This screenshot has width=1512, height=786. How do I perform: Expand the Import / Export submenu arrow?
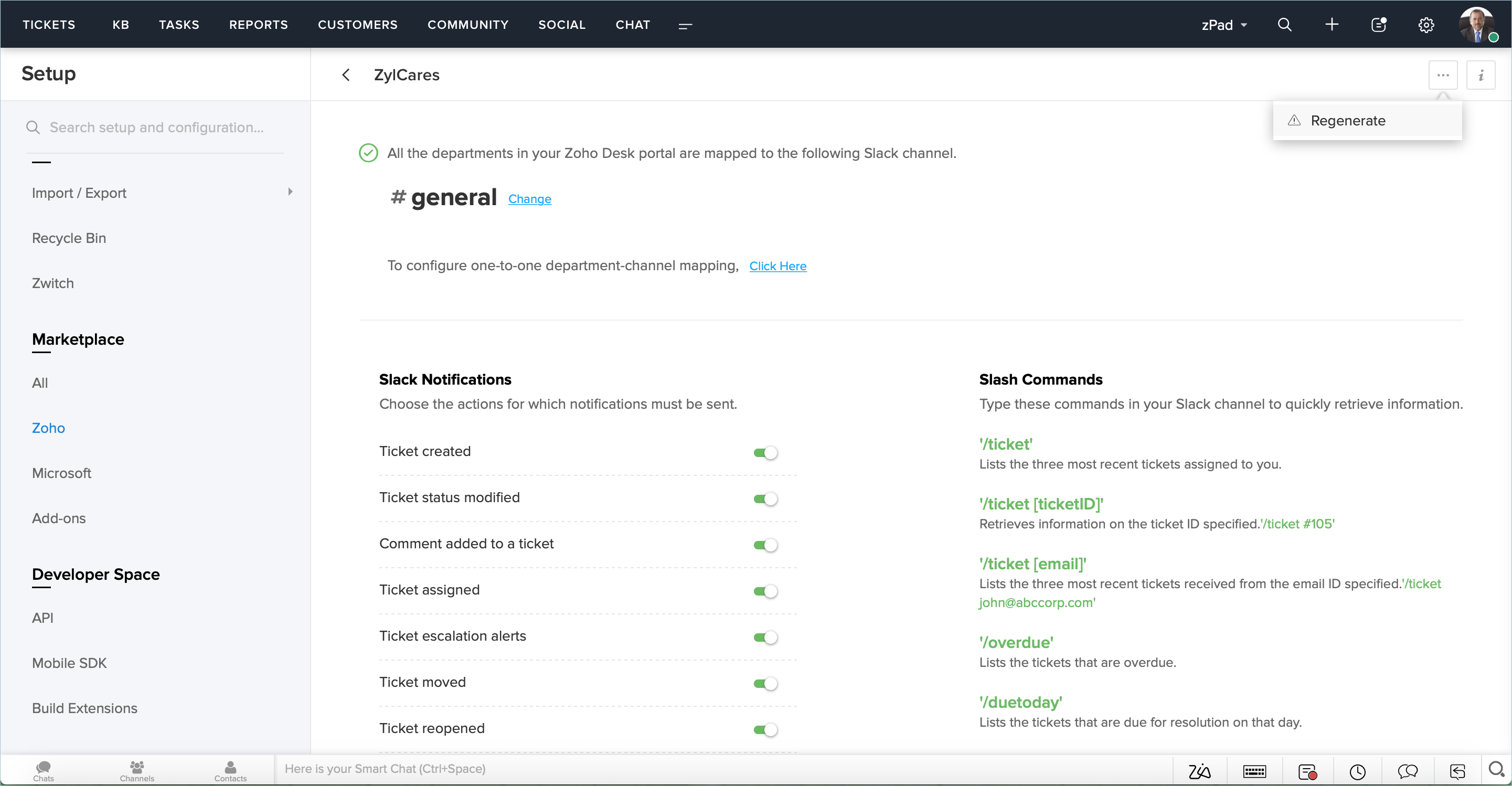point(290,192)
